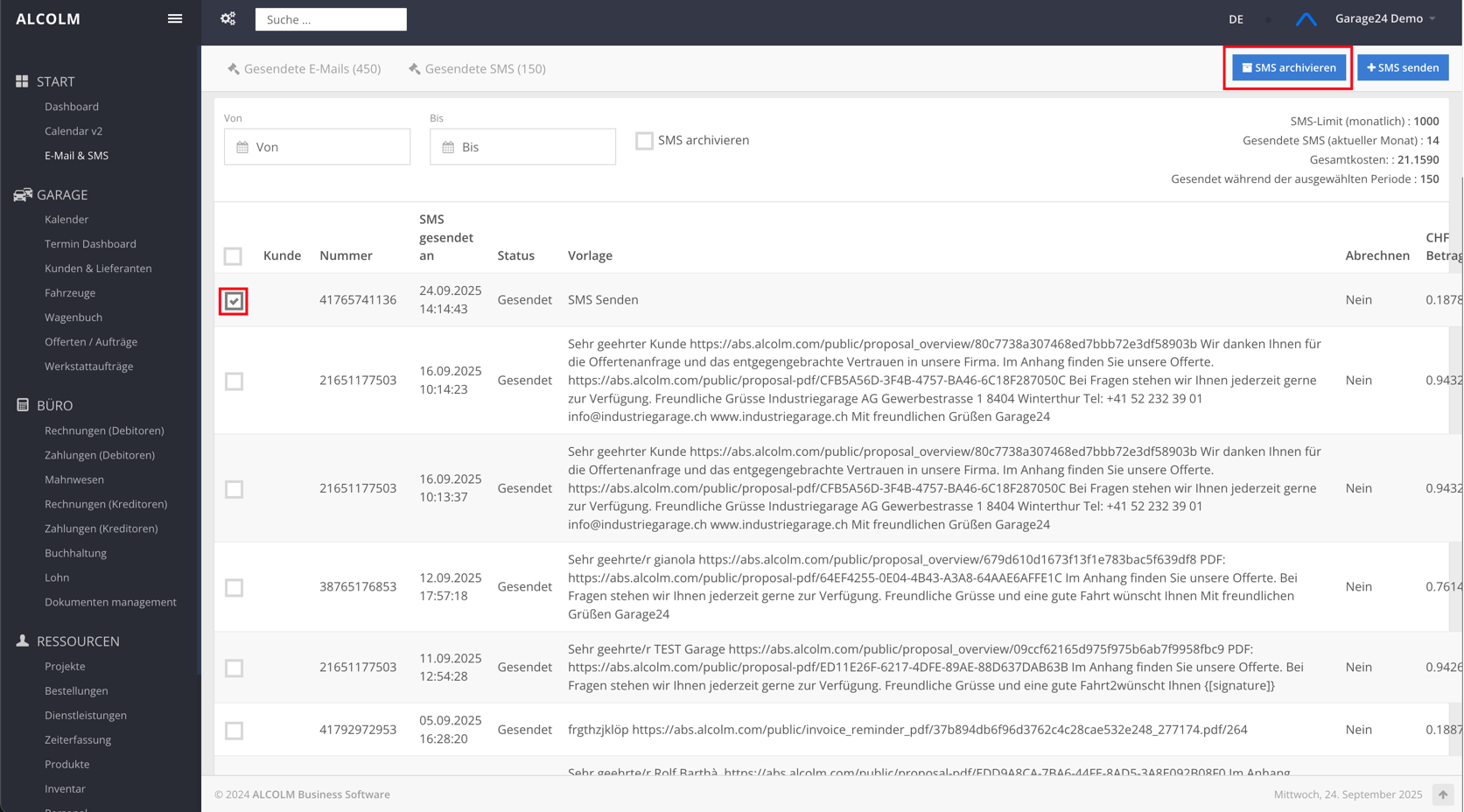Enable the SMS archivieren filter checkbox
Image resolution: width=1464 pixels, height=812 pixels.
[644, 141]
